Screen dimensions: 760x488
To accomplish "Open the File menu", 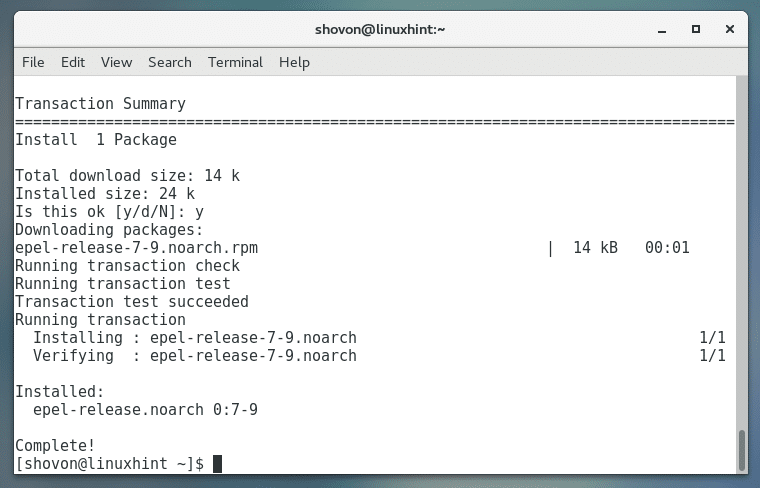I will [33, 62].
